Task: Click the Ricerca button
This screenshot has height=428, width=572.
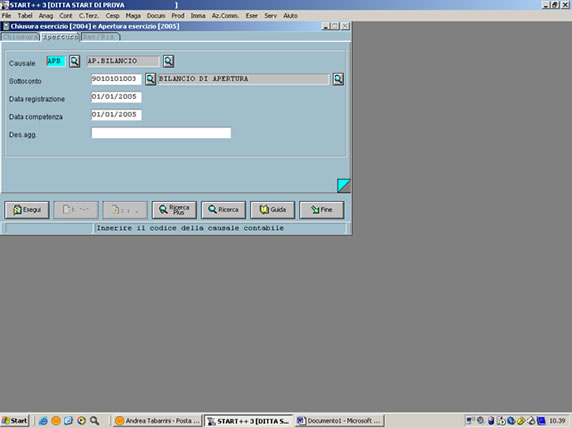Action: coord(223,210)
